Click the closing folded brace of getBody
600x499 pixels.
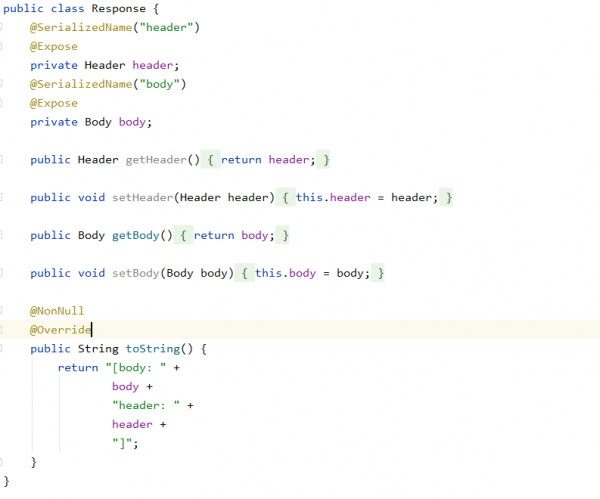pos(282,235)
